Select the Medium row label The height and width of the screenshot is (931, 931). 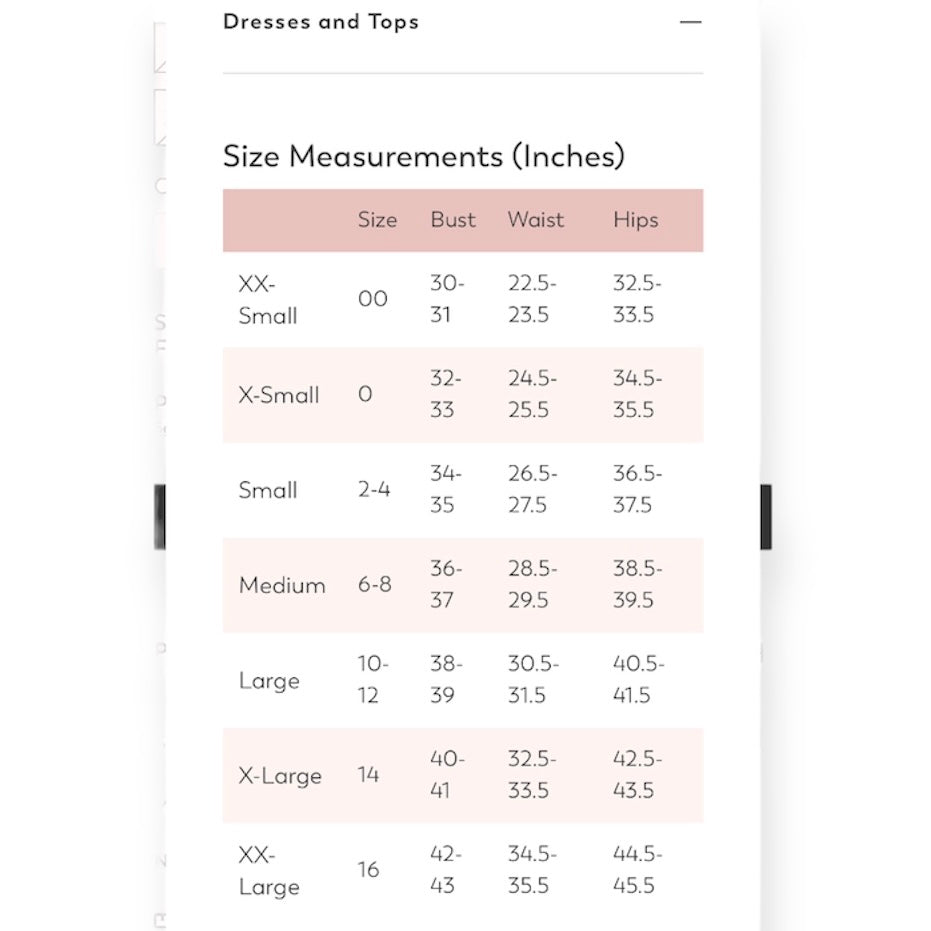pyautogui.click(x=282, y=585)
